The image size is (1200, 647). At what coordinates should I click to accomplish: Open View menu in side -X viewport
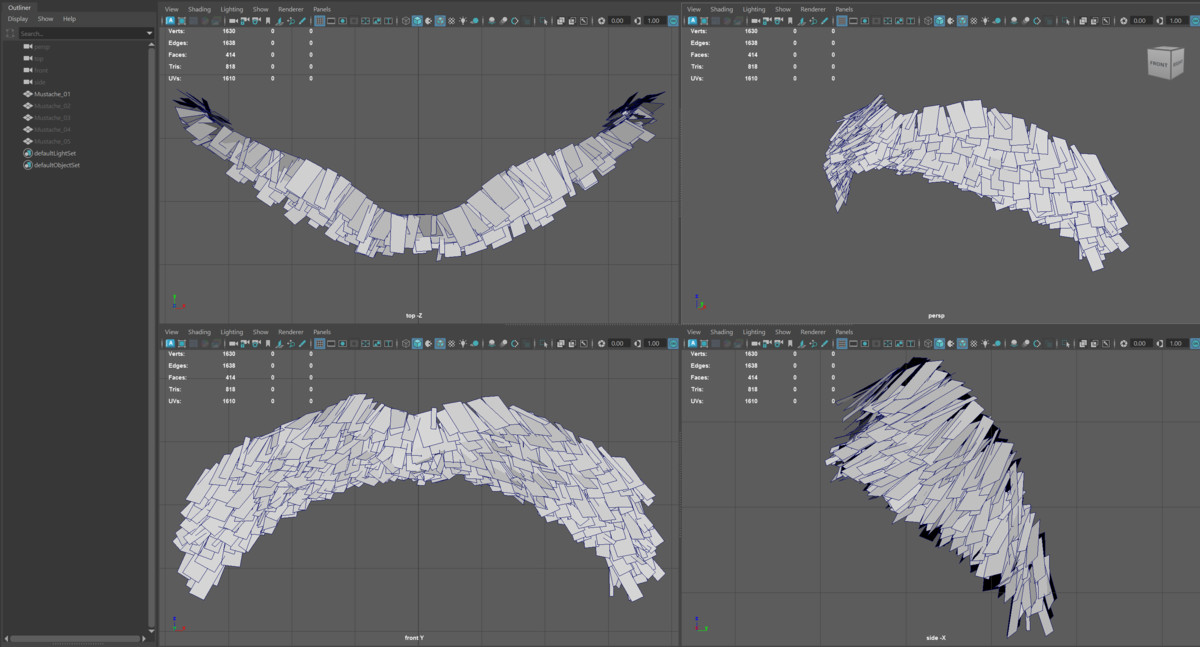pos(693,331)
